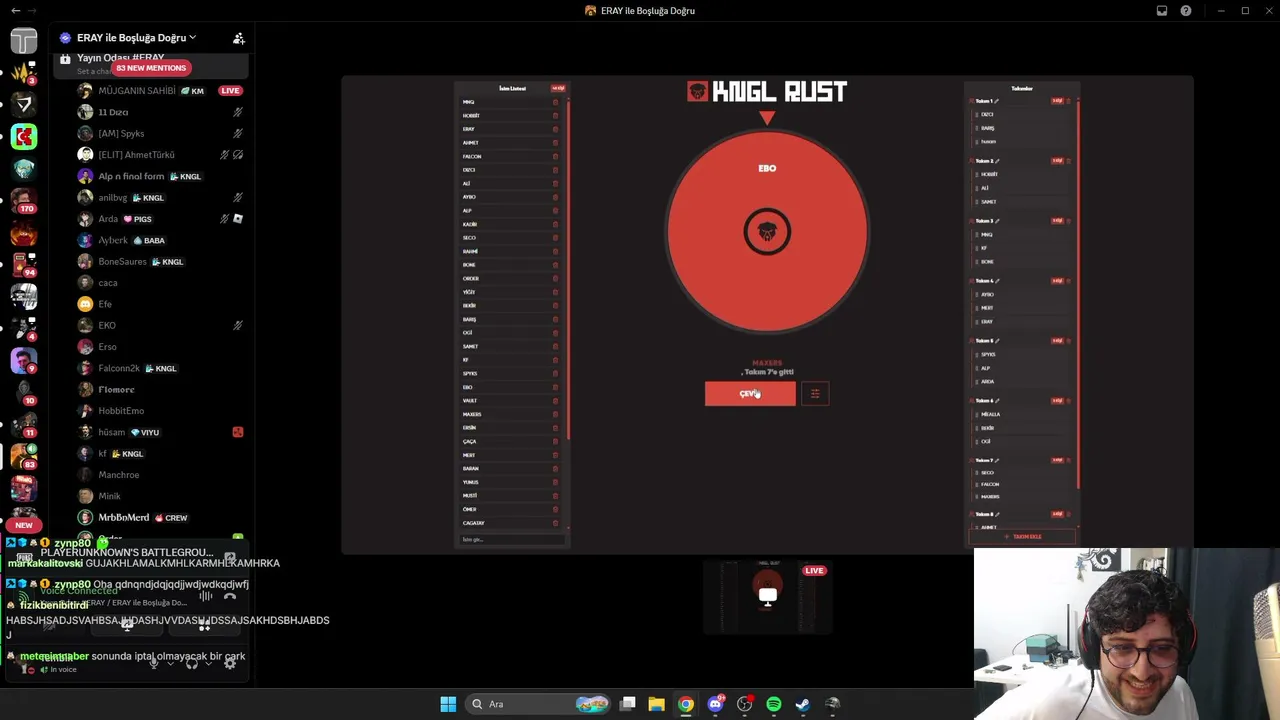1280x720 pixels.
Task: Delete Takım 4 with its trash icon
Action: pos(1068,281)
